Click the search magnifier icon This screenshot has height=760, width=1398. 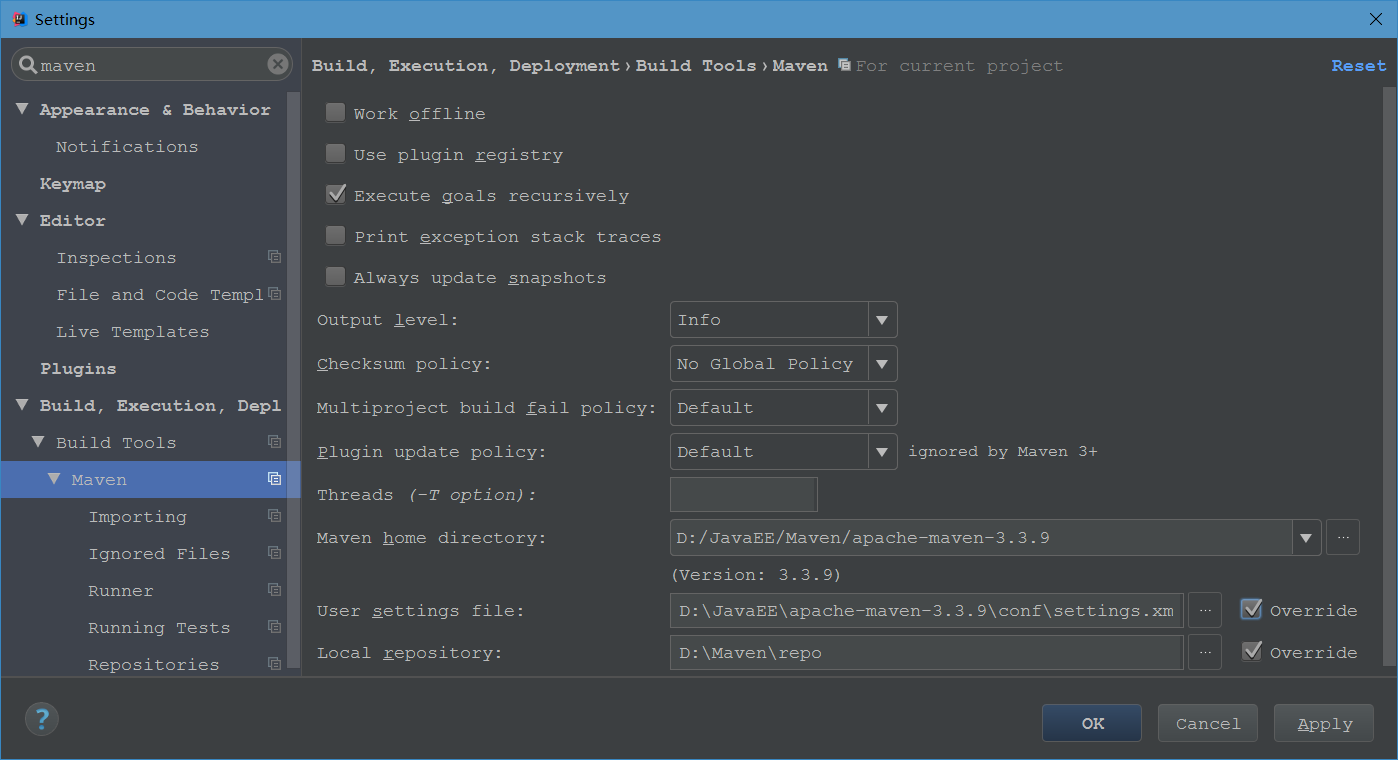tap(27, 65)
